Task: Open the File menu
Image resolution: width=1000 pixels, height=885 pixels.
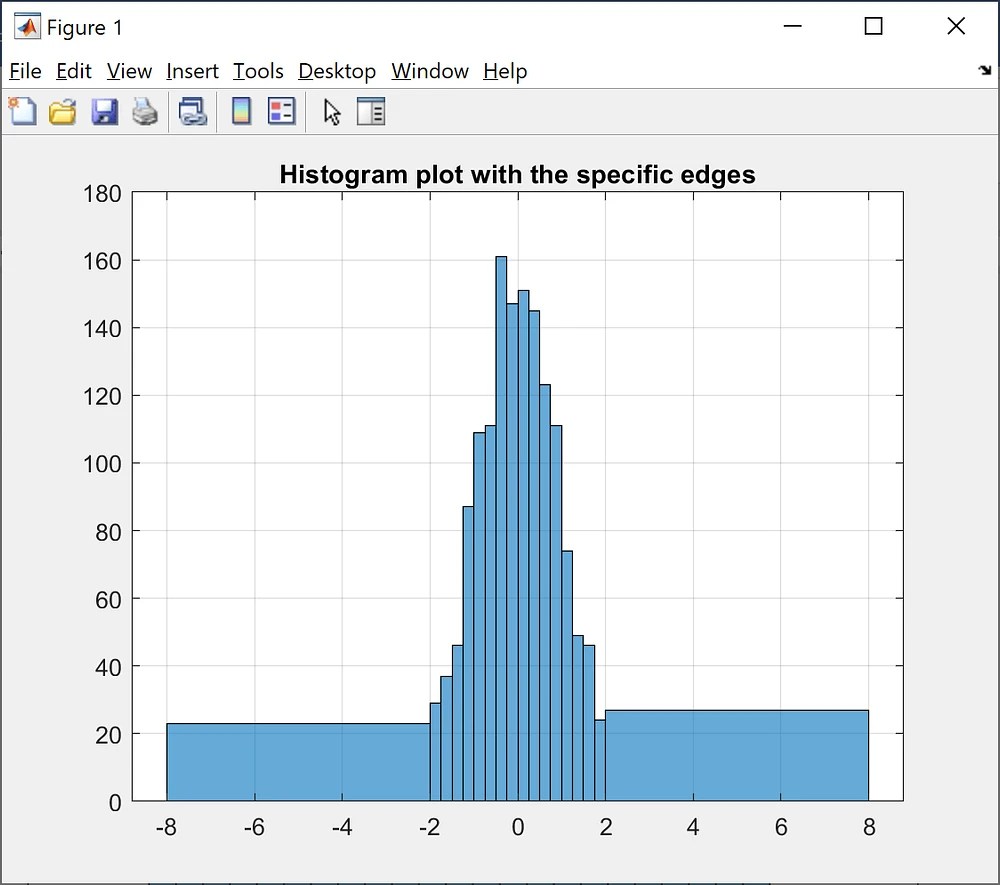Action: tap(25, 71)
